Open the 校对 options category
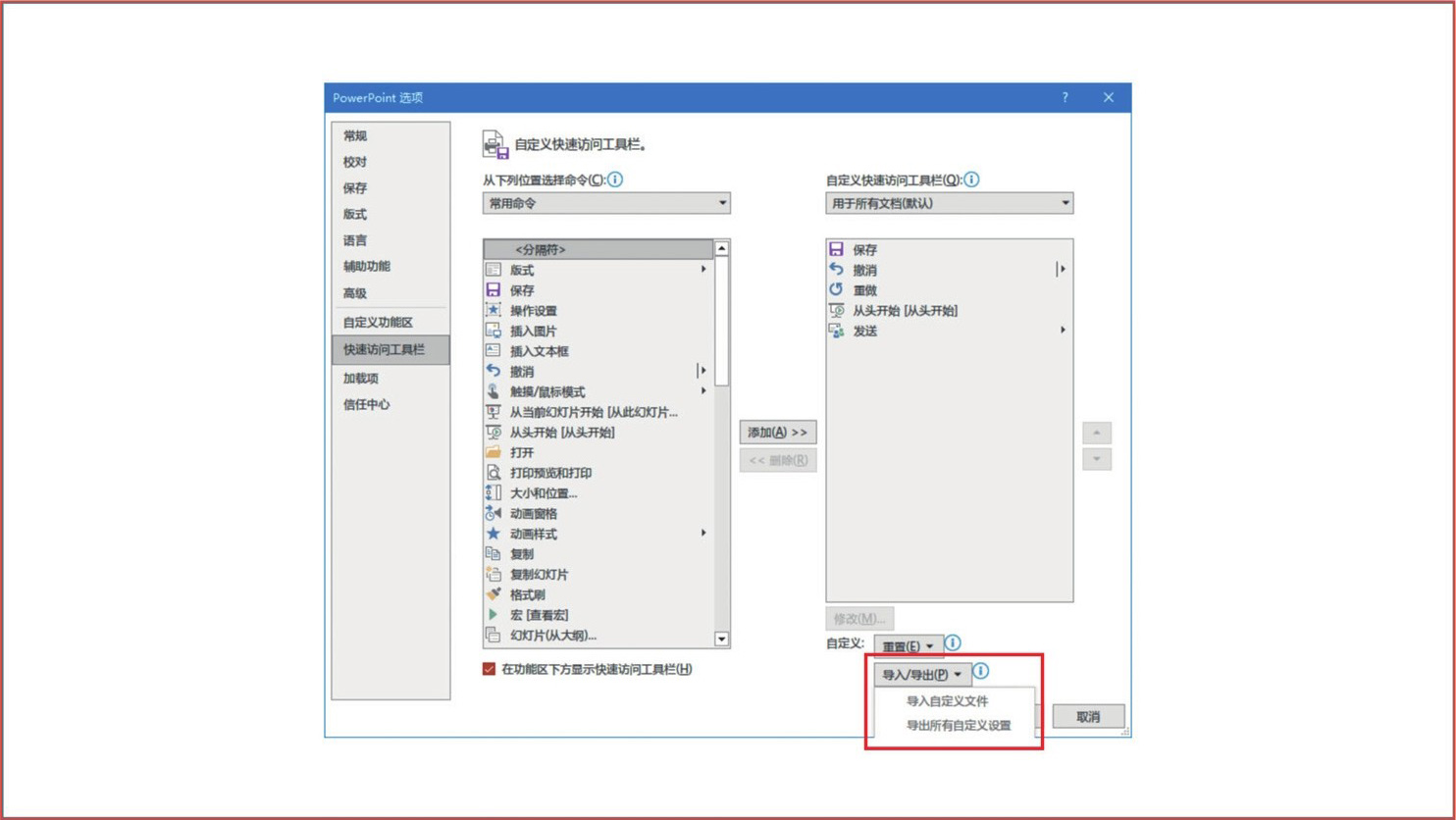This screenshot has width=1456, height=820. [x=390, y=162]
